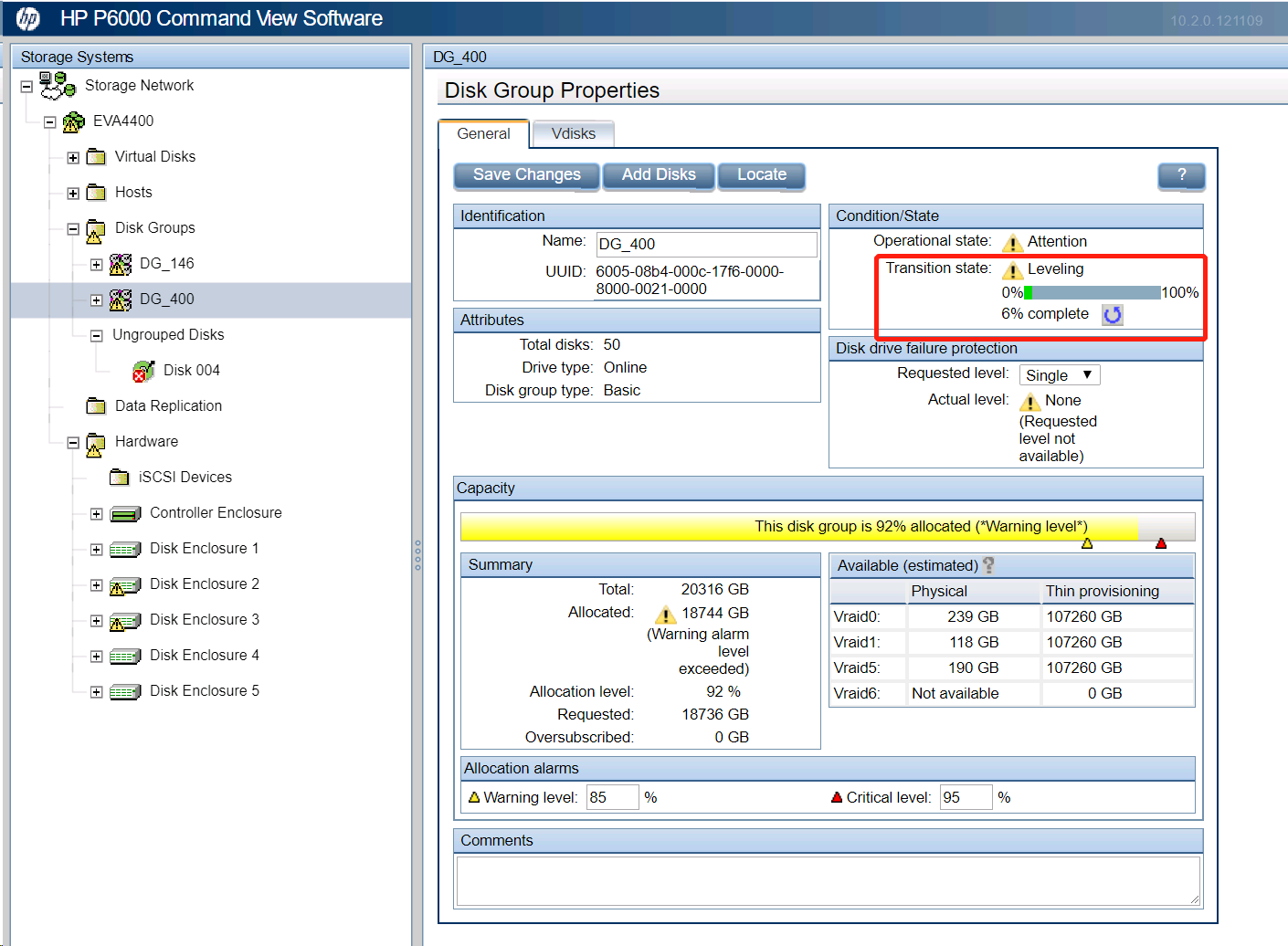
Task: Click the Disk 004 failed disk icon
Action: [x=143, y=371]
